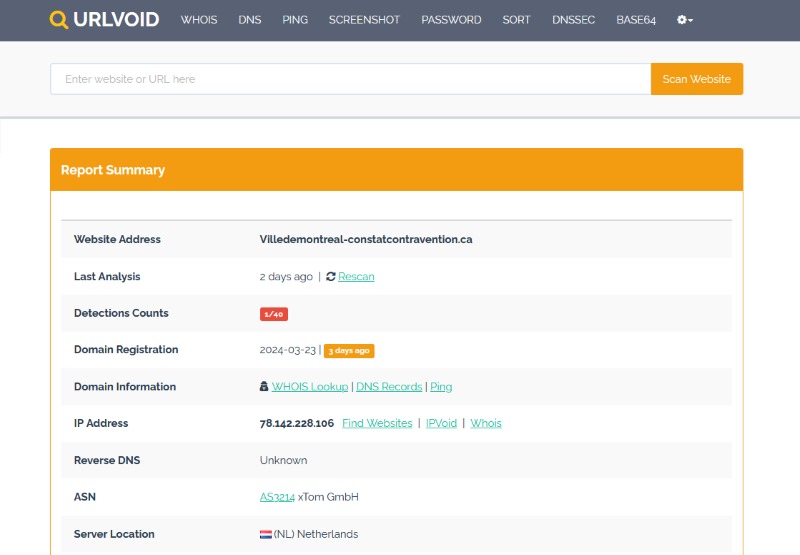Click the Scan Website button
Screen dimensions: 800x555
point(697,79)
